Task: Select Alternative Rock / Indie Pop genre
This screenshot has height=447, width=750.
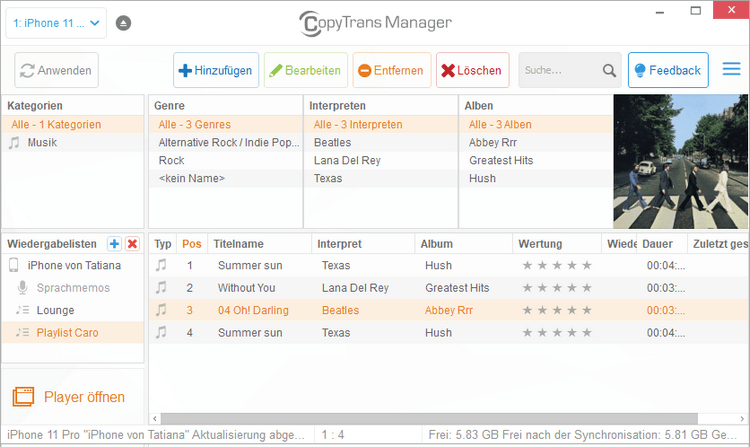Action: tap(225, 142)
